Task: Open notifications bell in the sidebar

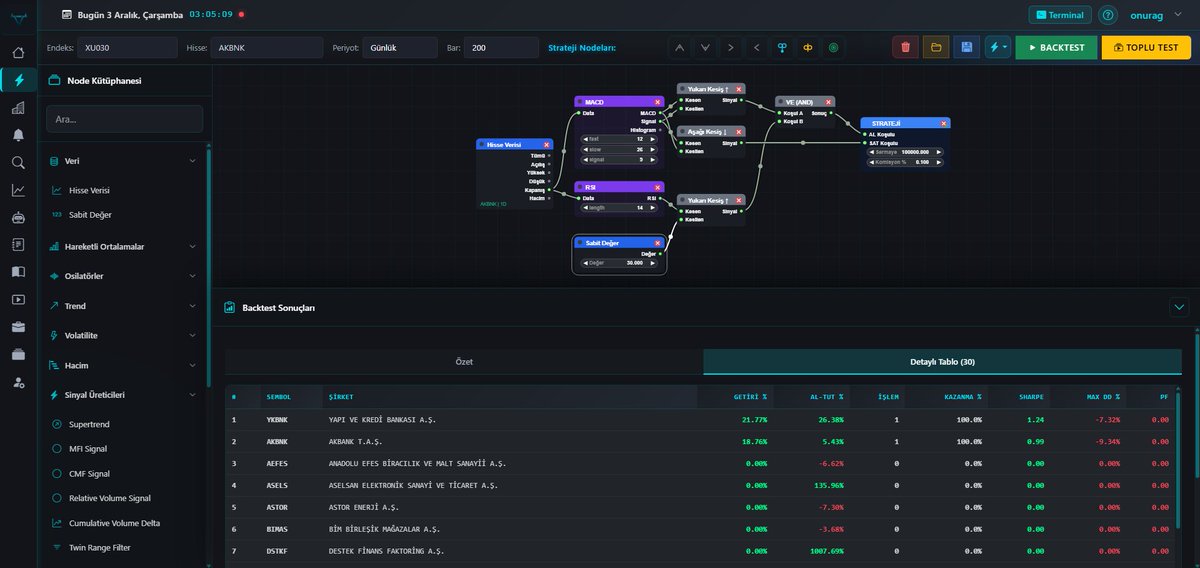Action: click(18, 135)
